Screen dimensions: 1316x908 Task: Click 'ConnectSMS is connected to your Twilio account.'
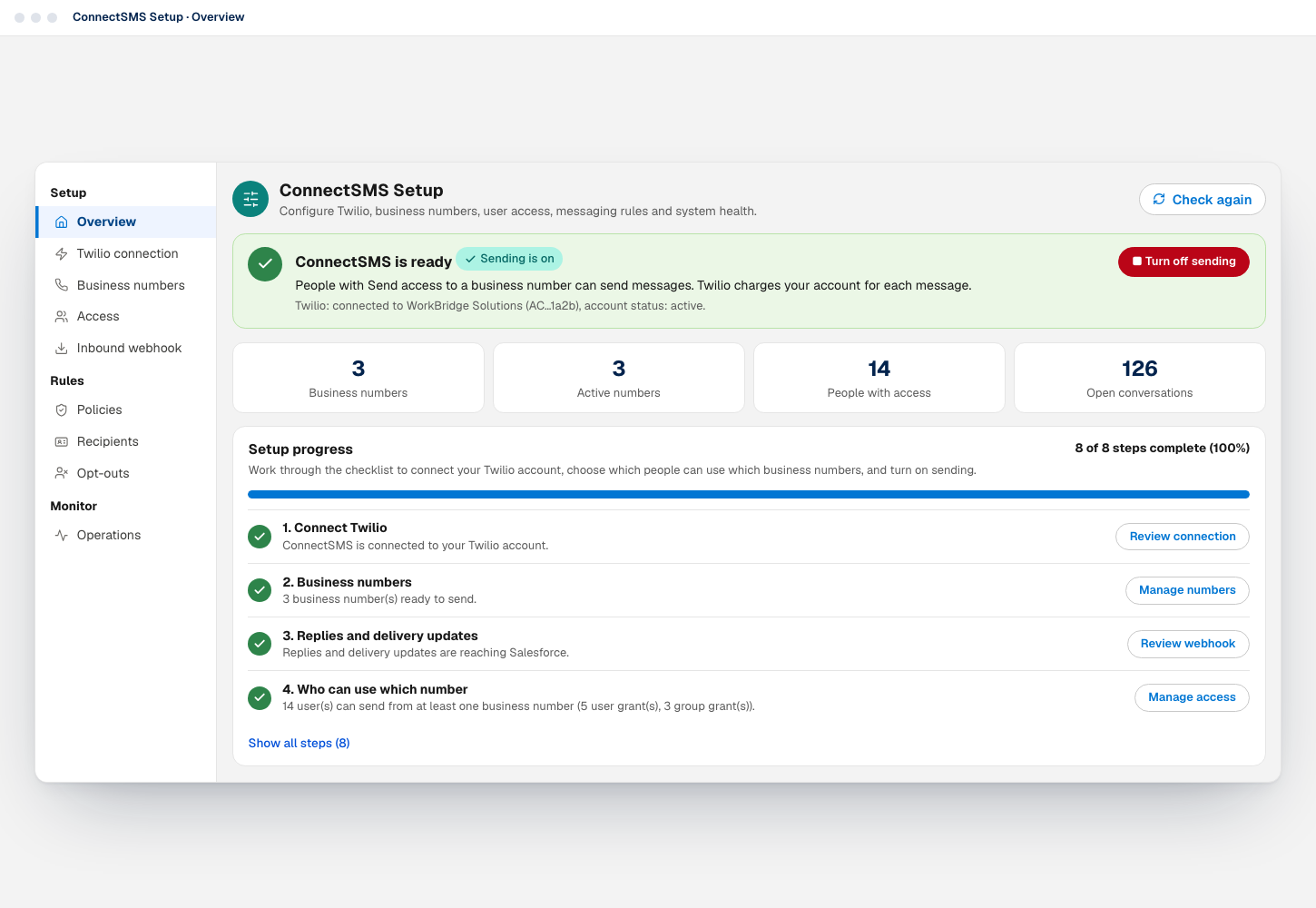pos(416,546)
